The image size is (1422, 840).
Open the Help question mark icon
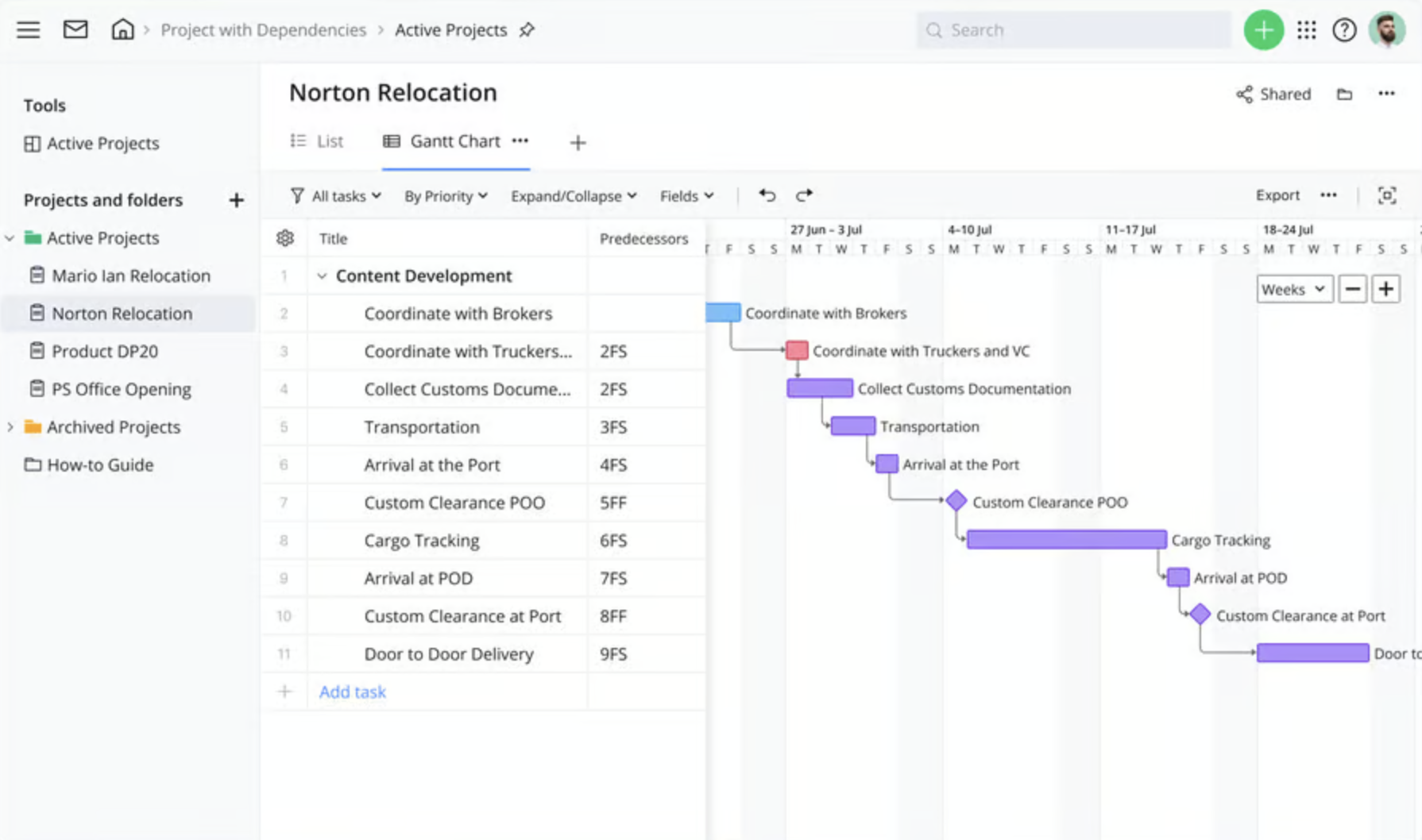pos(1344,29)
